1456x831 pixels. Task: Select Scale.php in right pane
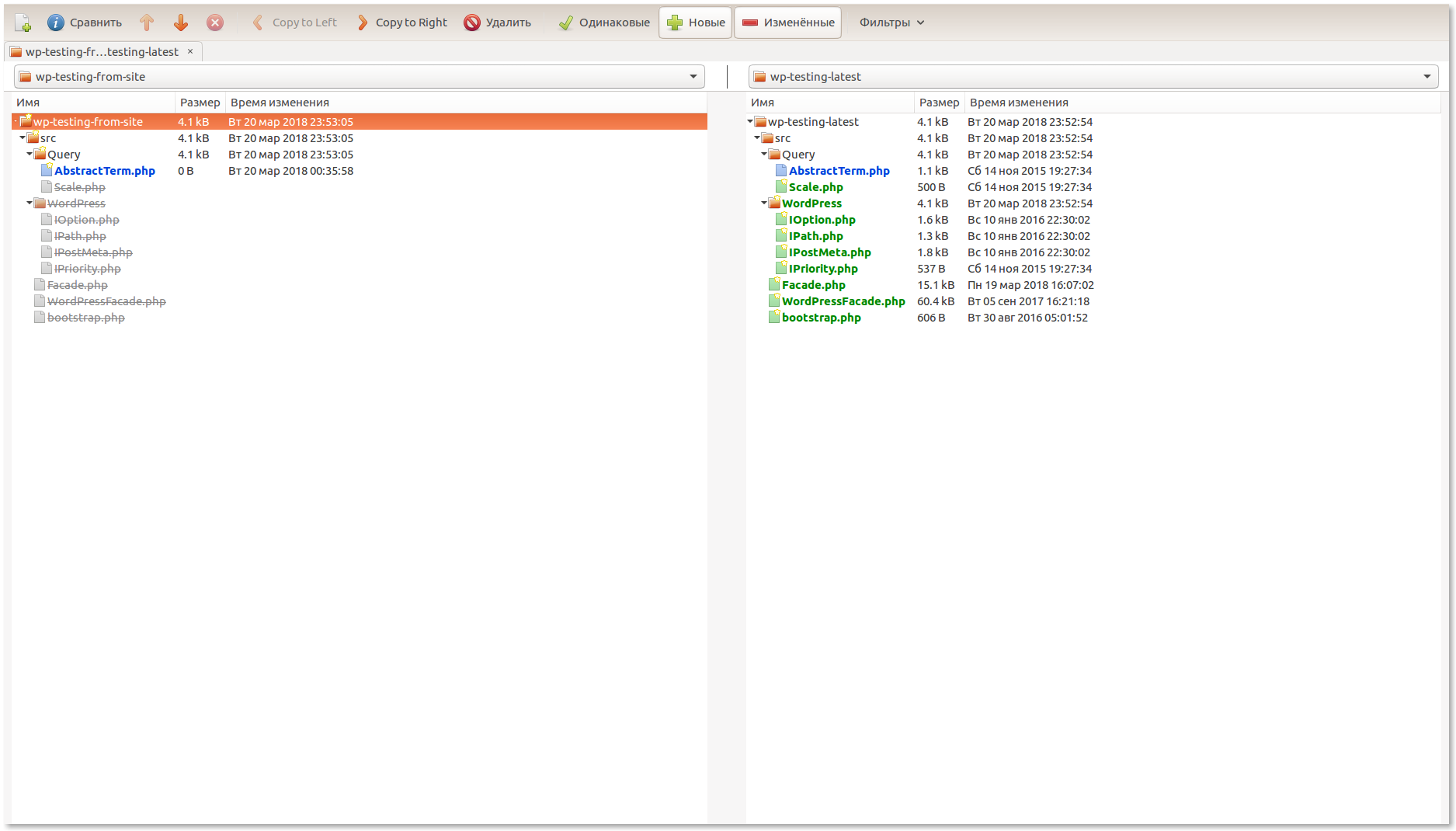(816, 187)
